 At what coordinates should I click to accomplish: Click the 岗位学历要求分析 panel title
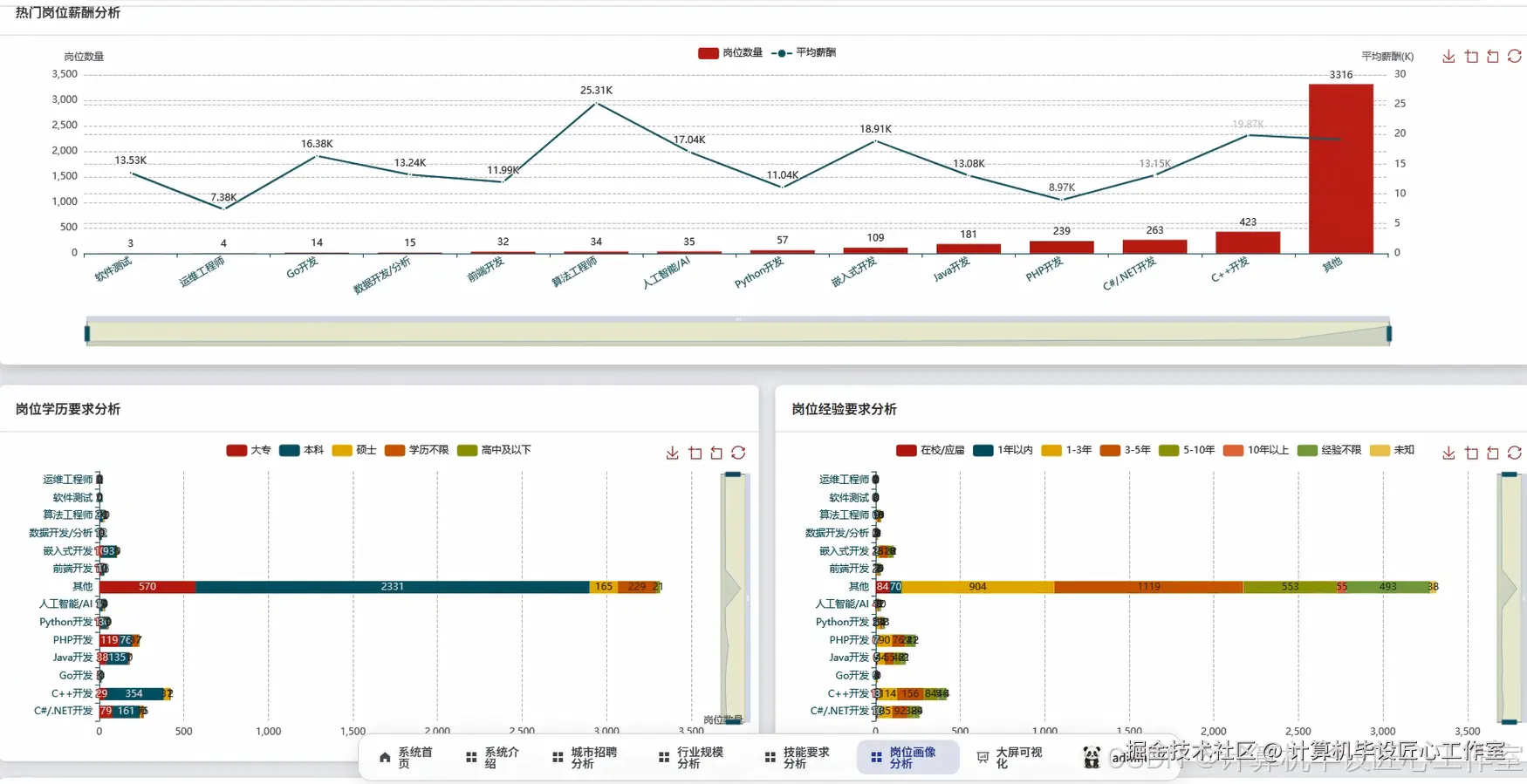[68, 409]
